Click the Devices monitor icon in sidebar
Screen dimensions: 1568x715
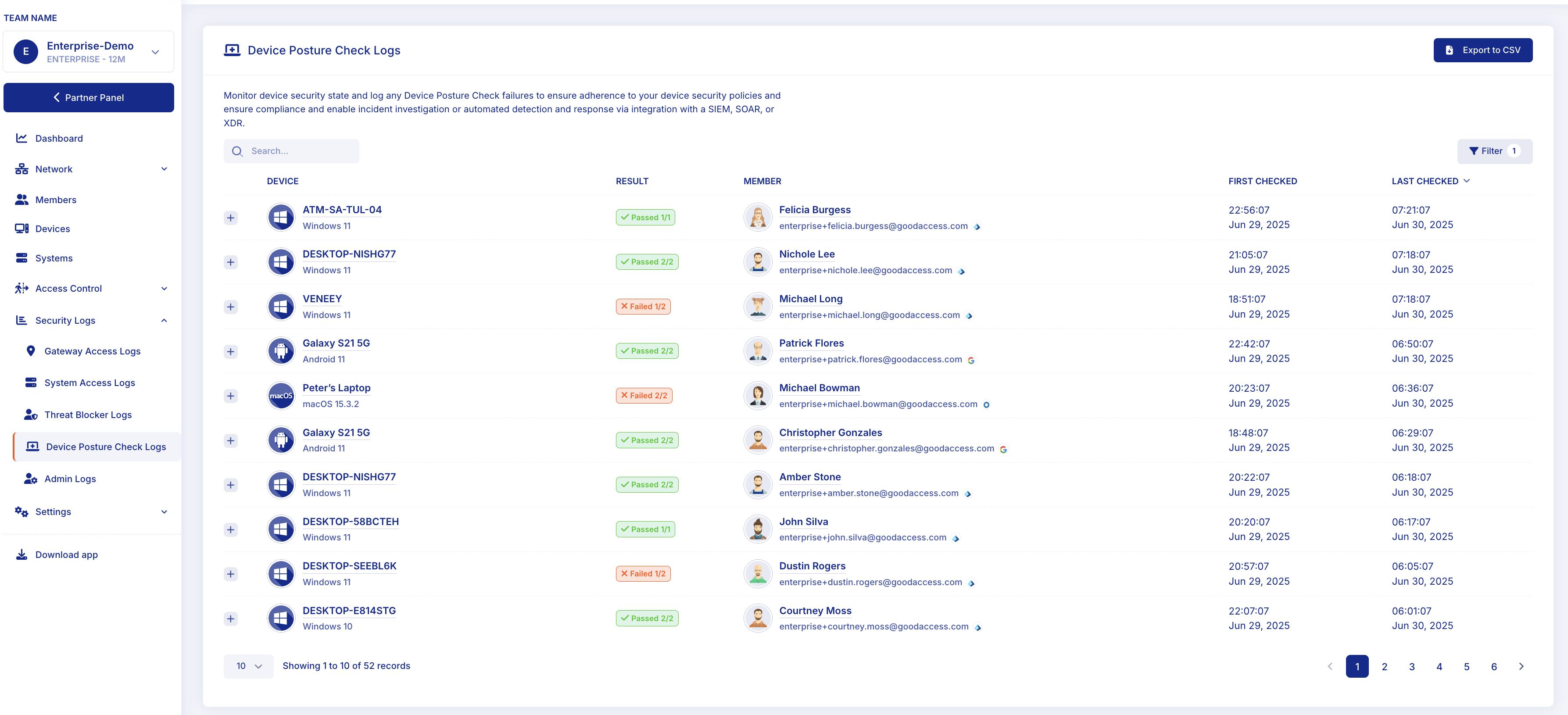coord(21,229)
